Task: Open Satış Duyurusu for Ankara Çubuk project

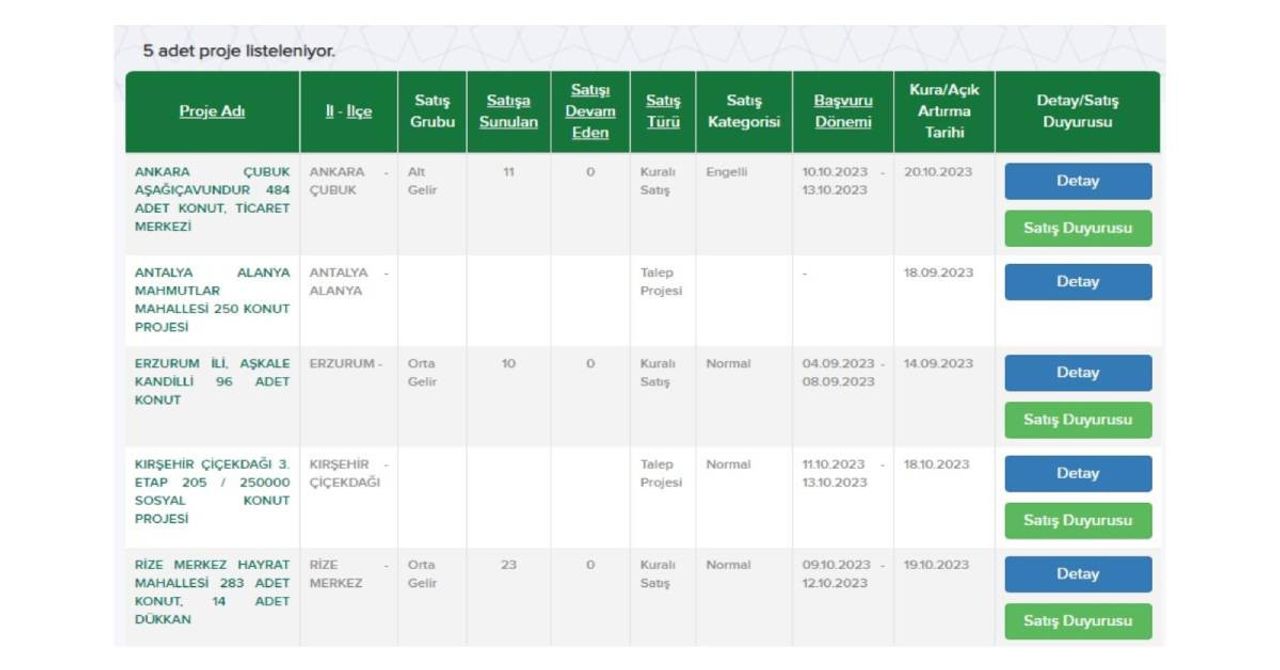Action: point(1077,228)
